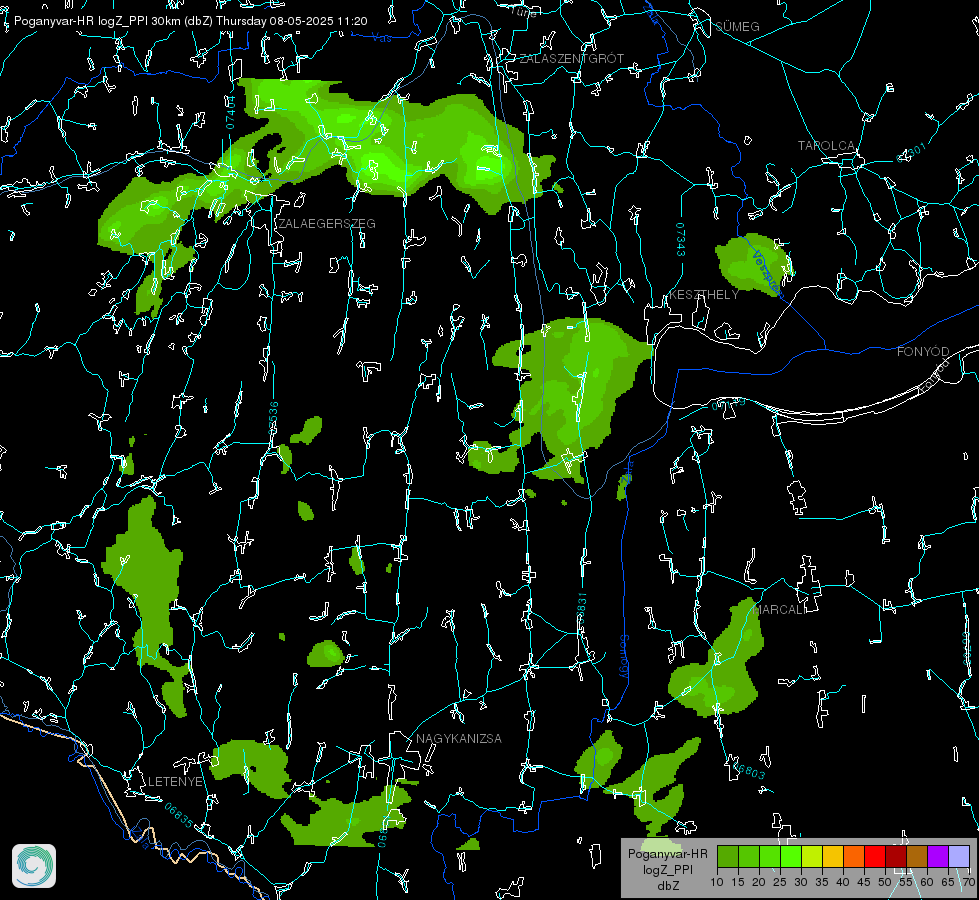
Task: Click the SÜMEG town label
Action: pos(737,26)
